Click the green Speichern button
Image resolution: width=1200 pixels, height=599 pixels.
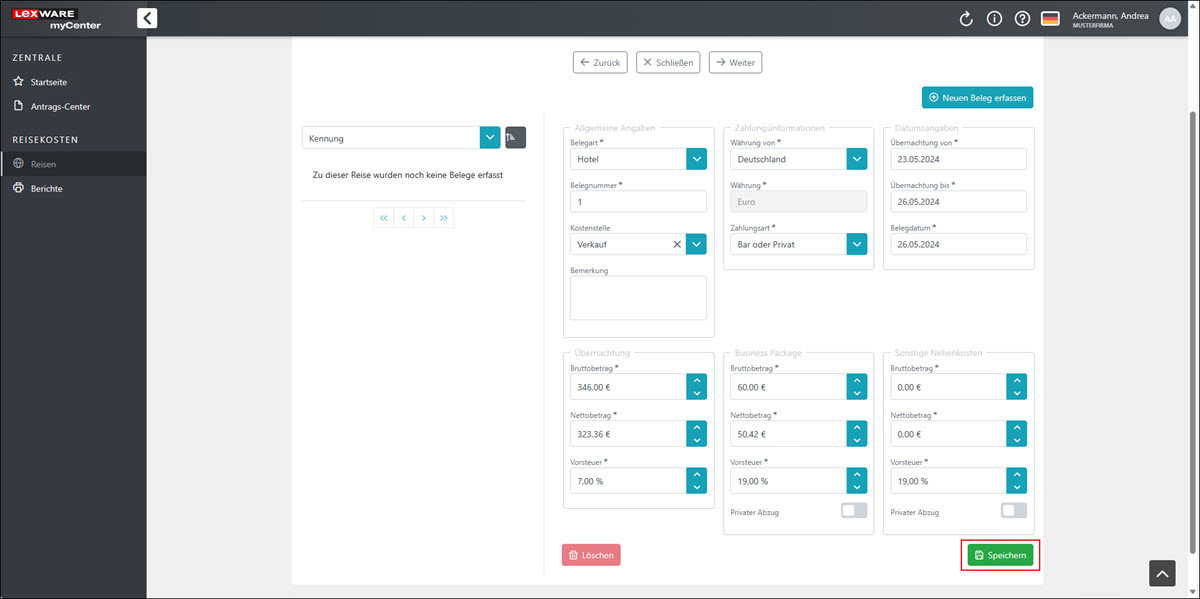coord(1000,555)
